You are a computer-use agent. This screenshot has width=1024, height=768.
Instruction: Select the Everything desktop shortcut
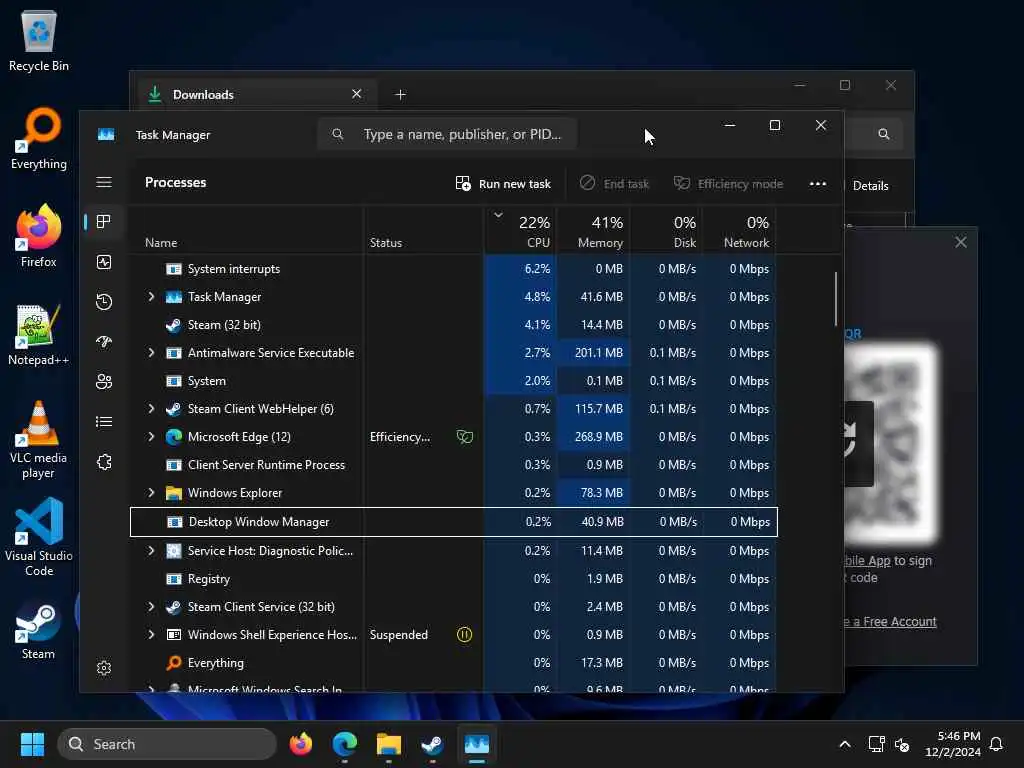pos(39,138)
